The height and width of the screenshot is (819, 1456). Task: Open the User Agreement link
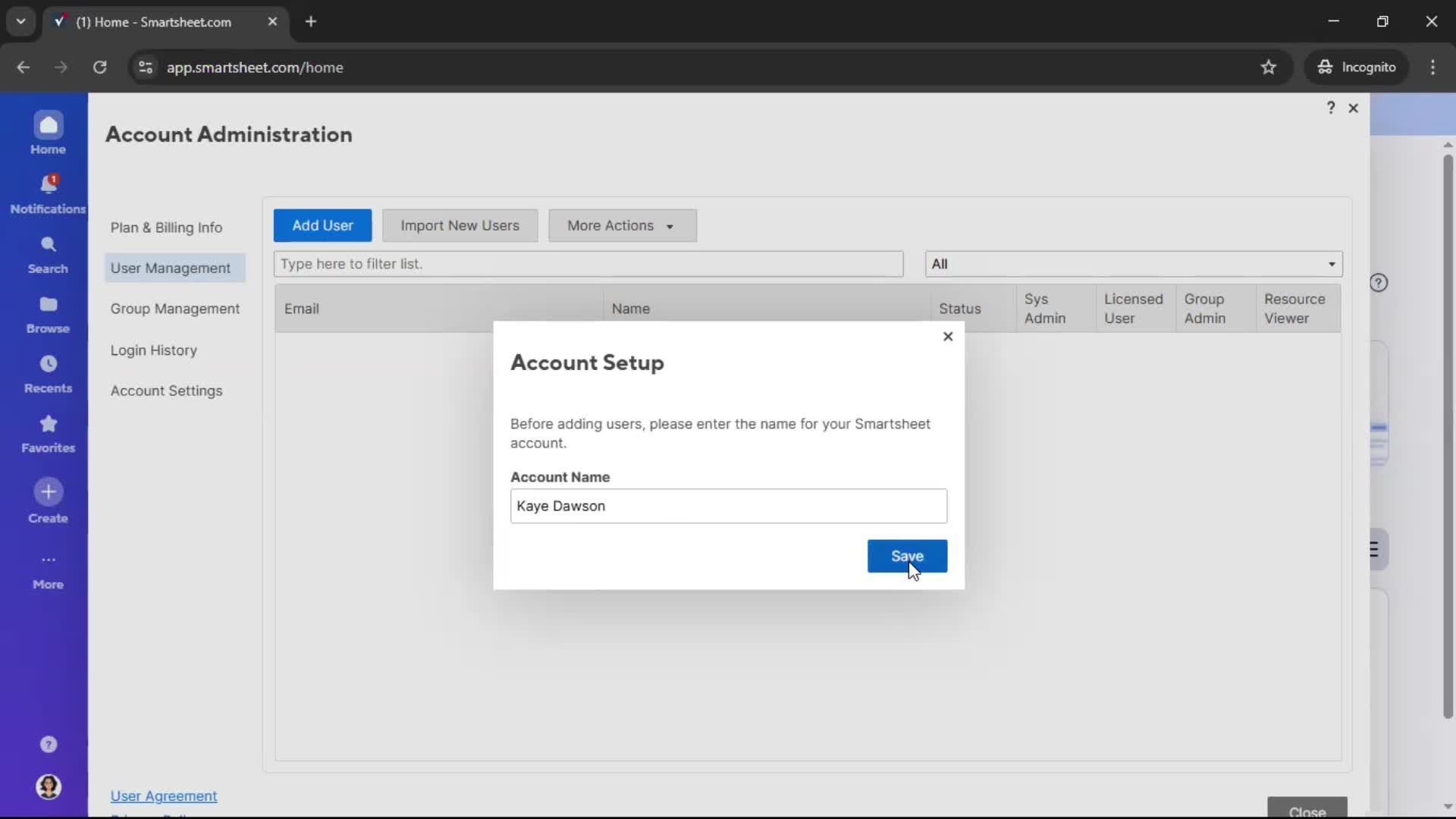point(163,795)
